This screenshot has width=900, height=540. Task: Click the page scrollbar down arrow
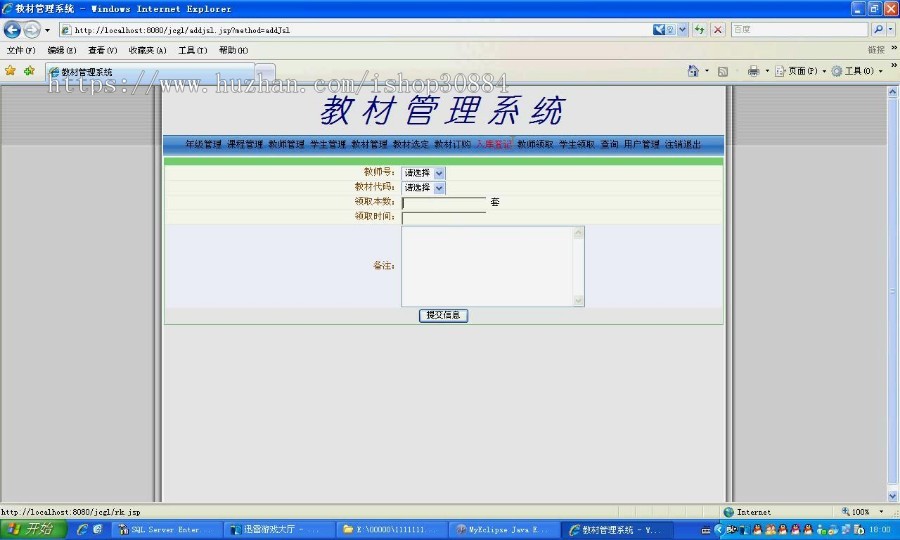[893, 496]
